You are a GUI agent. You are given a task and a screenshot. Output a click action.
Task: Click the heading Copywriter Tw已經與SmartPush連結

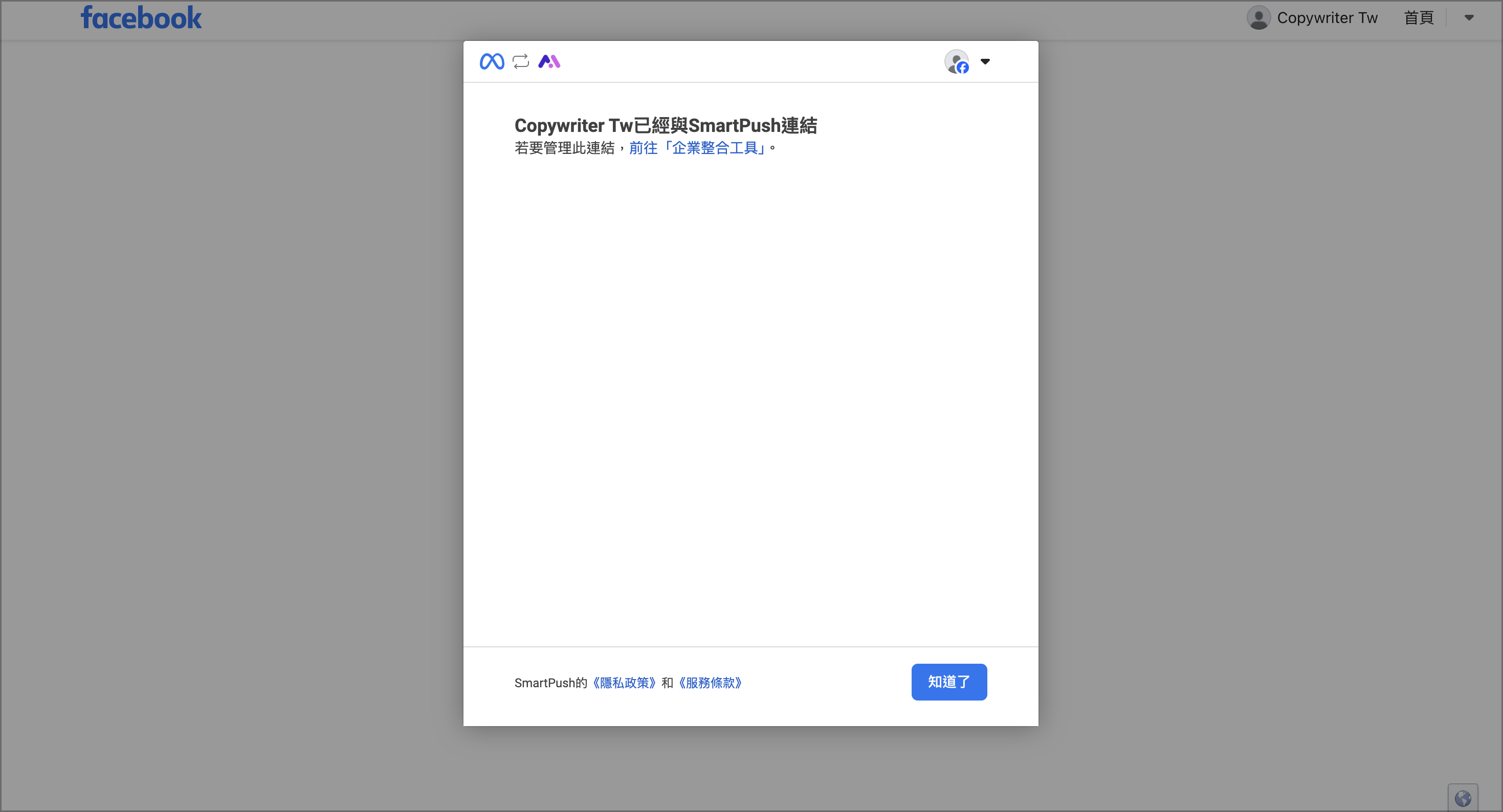pyautogui.click(x=665, y=125)
